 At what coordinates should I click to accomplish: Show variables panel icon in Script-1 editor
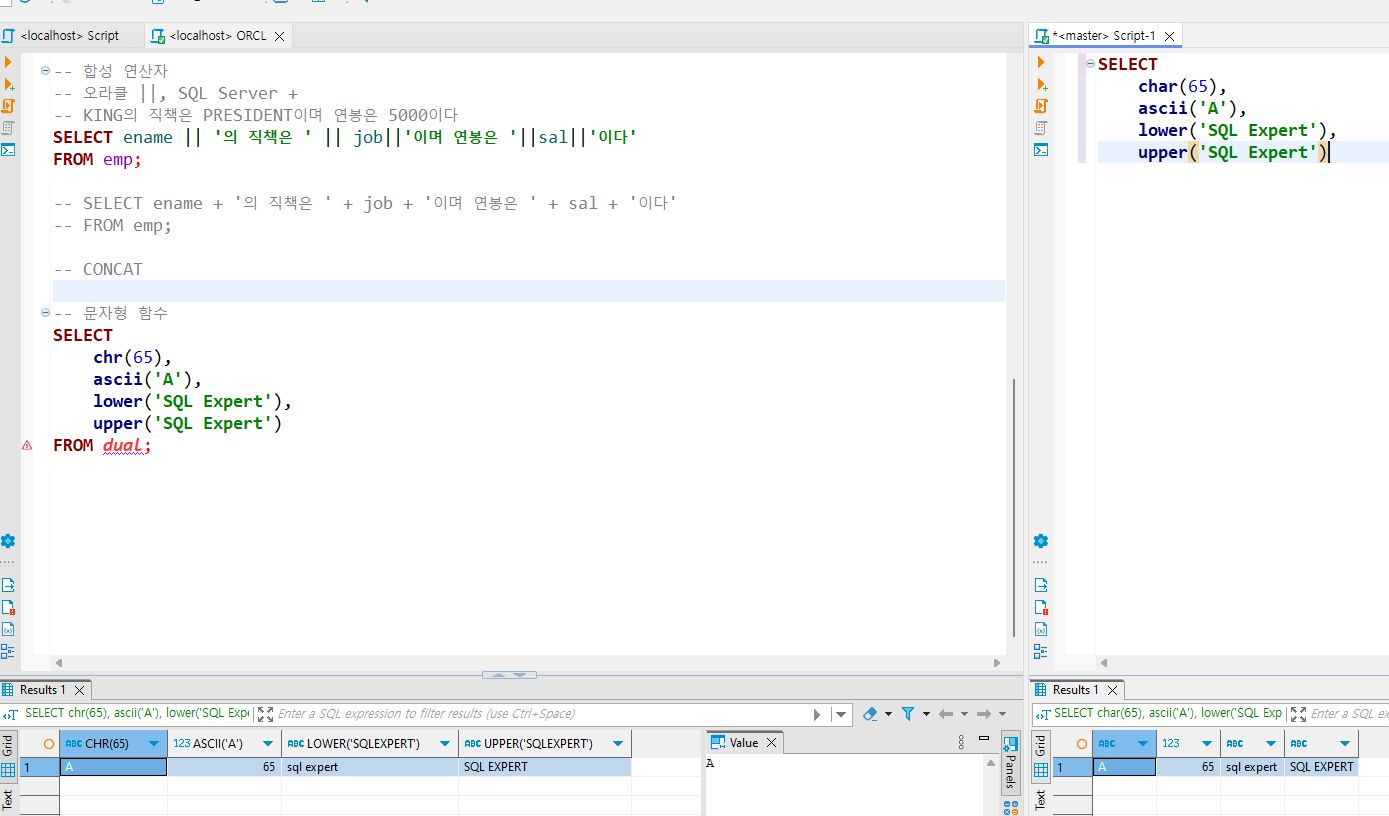coord(1041,629)
